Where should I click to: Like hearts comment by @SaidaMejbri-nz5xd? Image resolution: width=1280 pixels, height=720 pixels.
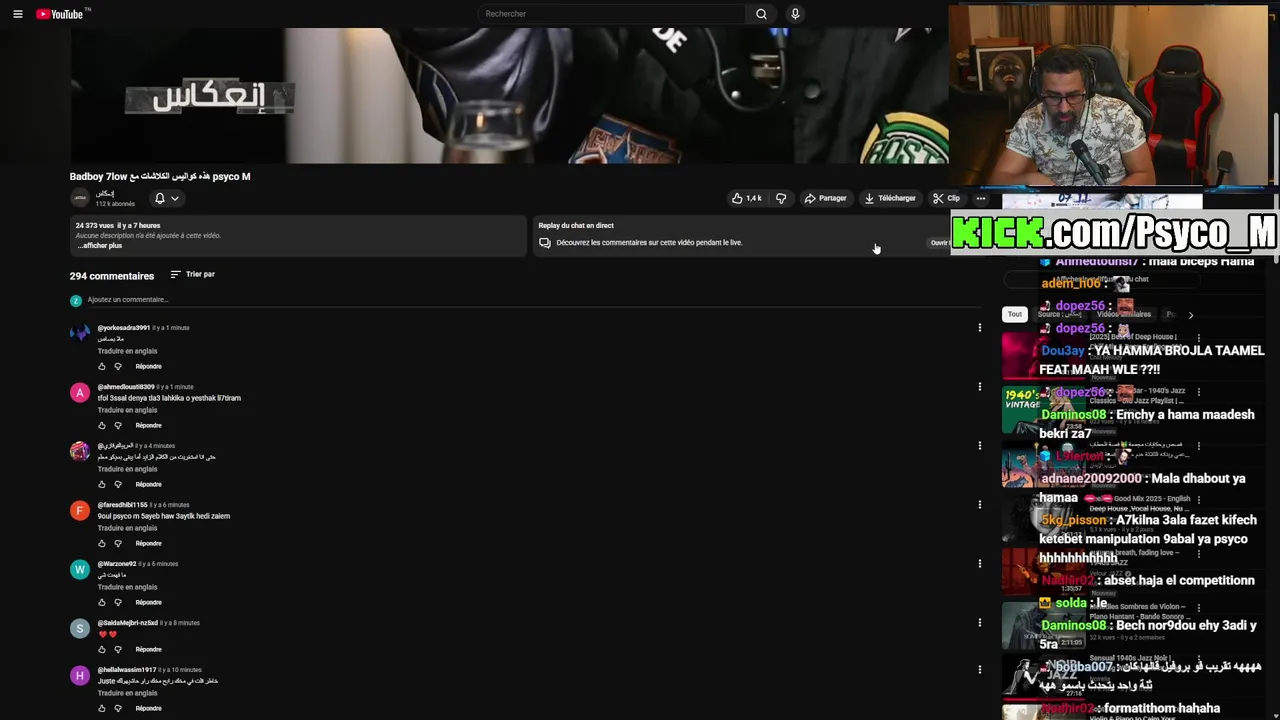(x=102, y=649)
